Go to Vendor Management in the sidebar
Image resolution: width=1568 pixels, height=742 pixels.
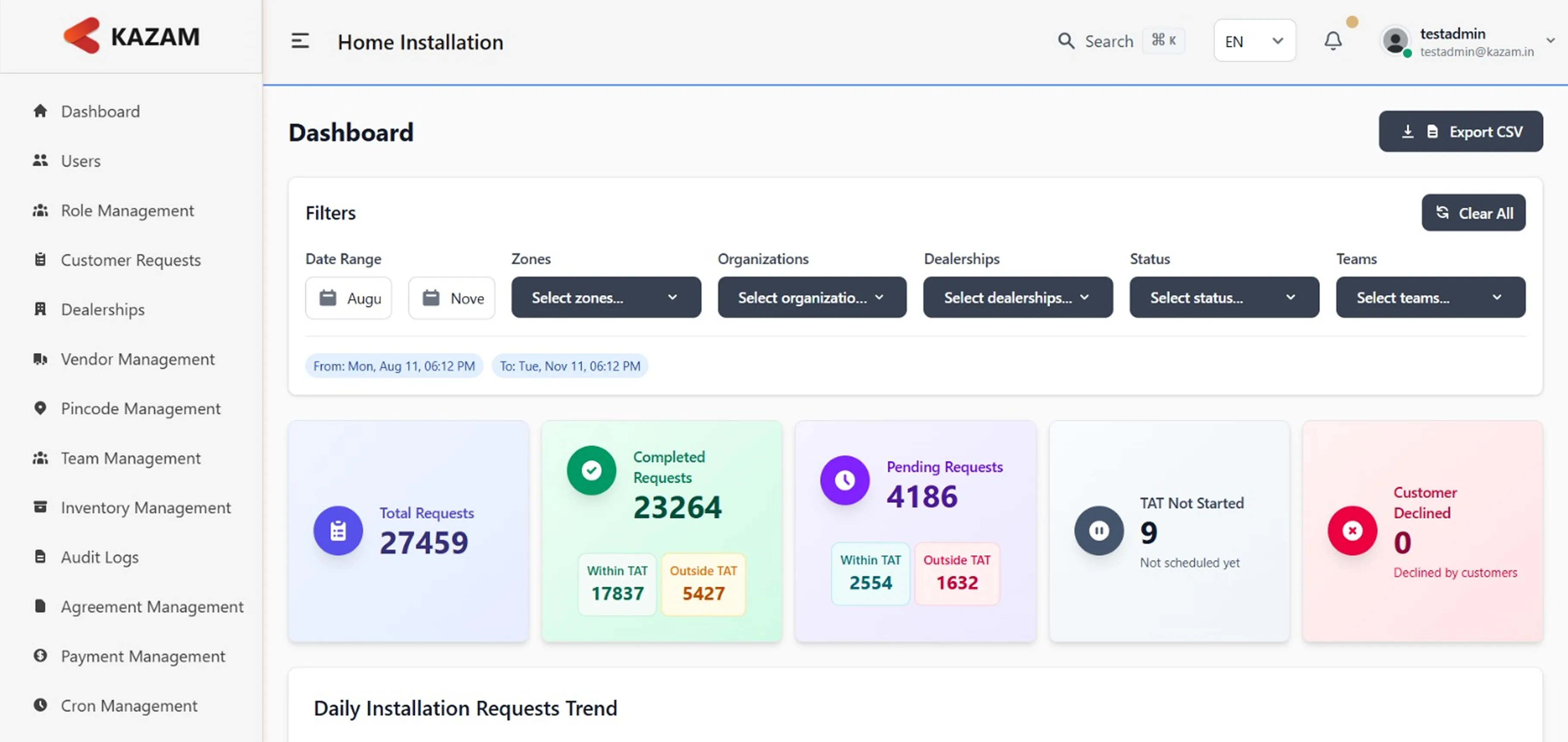pos(137,359)
